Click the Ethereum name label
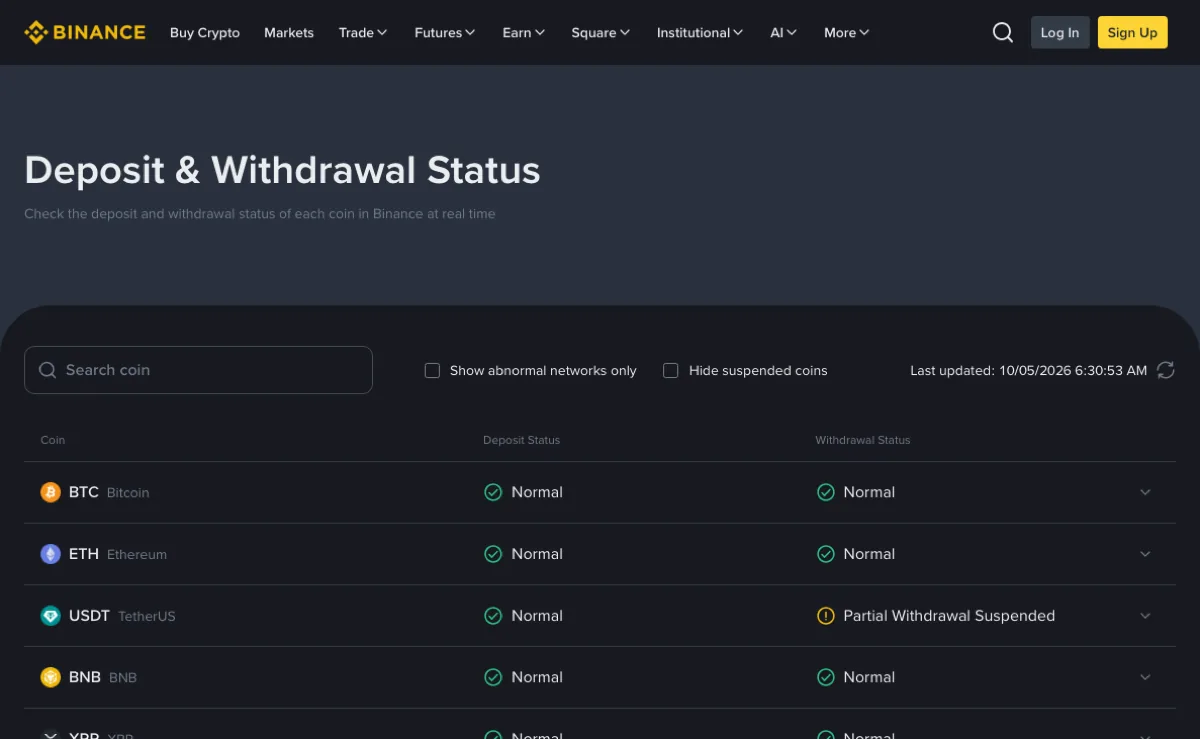1200x739 pixels. point(137,555)
